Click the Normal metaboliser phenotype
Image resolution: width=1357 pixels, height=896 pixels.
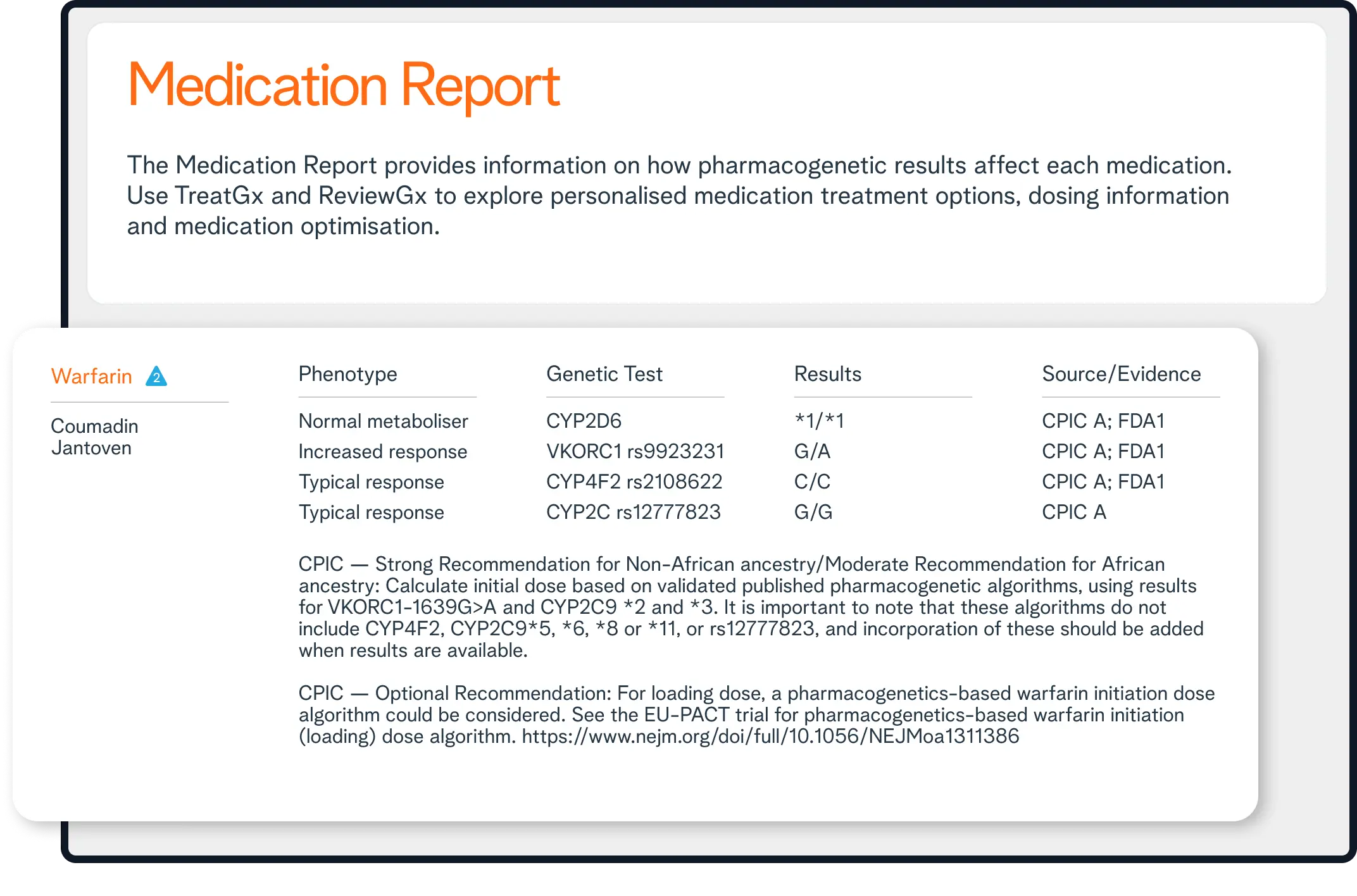coord(383,421)
